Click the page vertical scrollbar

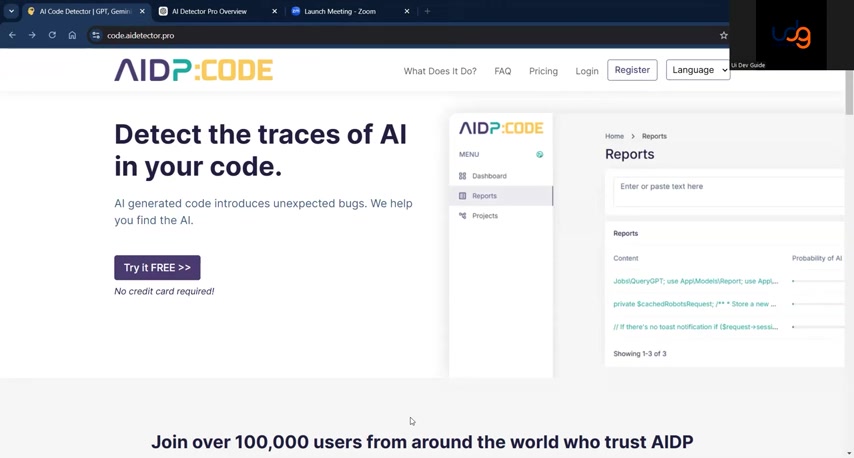[x=849, y=91]
